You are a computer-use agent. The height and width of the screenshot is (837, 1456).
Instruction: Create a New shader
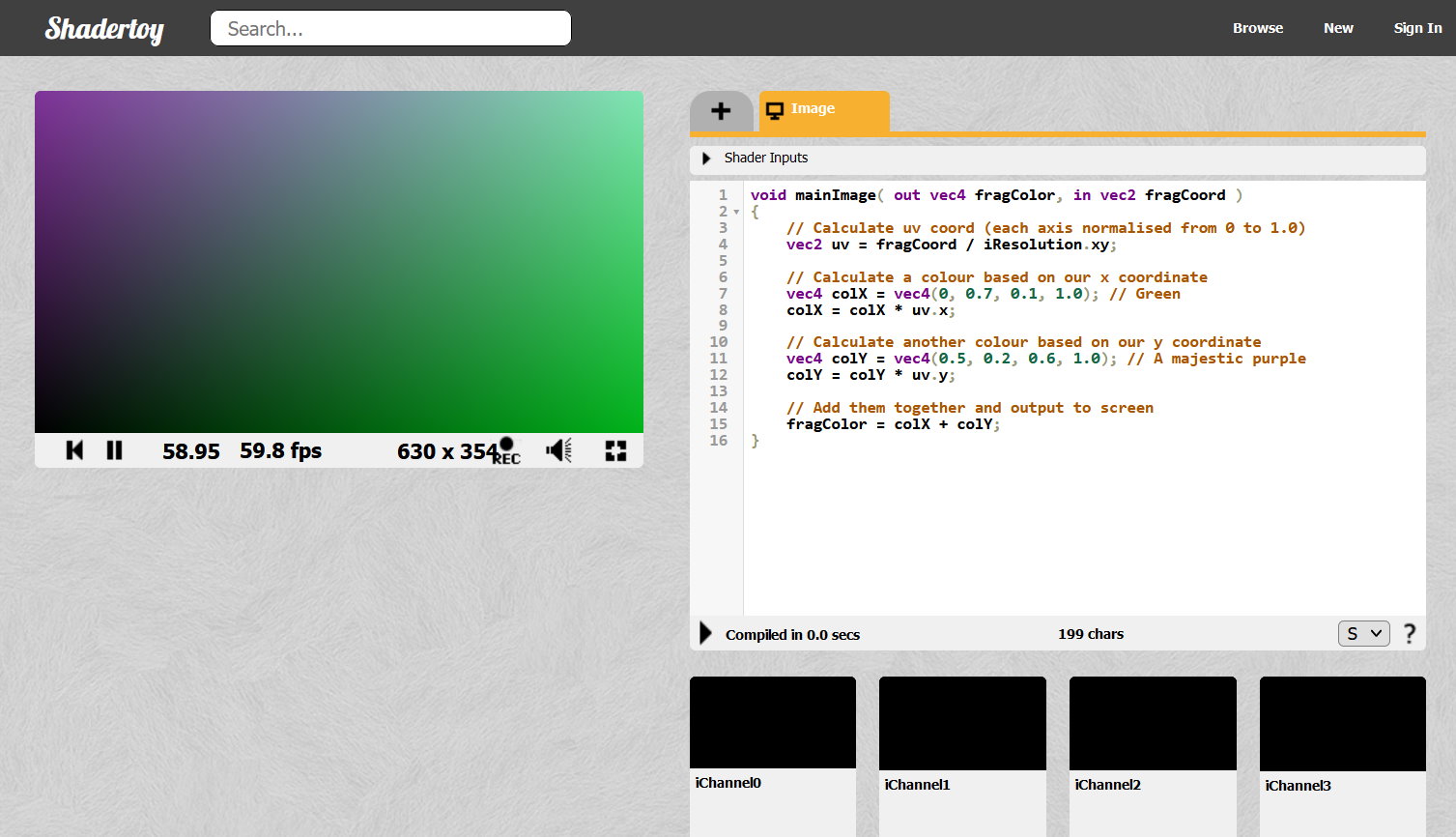(x=1338, y=28)
